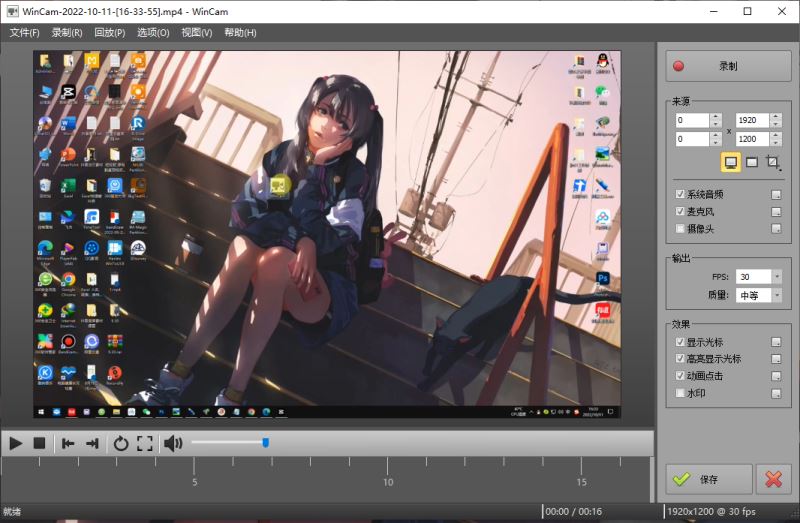800x523 pixels.
Task: Stop playback with the Stop button
Action: point(39,443)
